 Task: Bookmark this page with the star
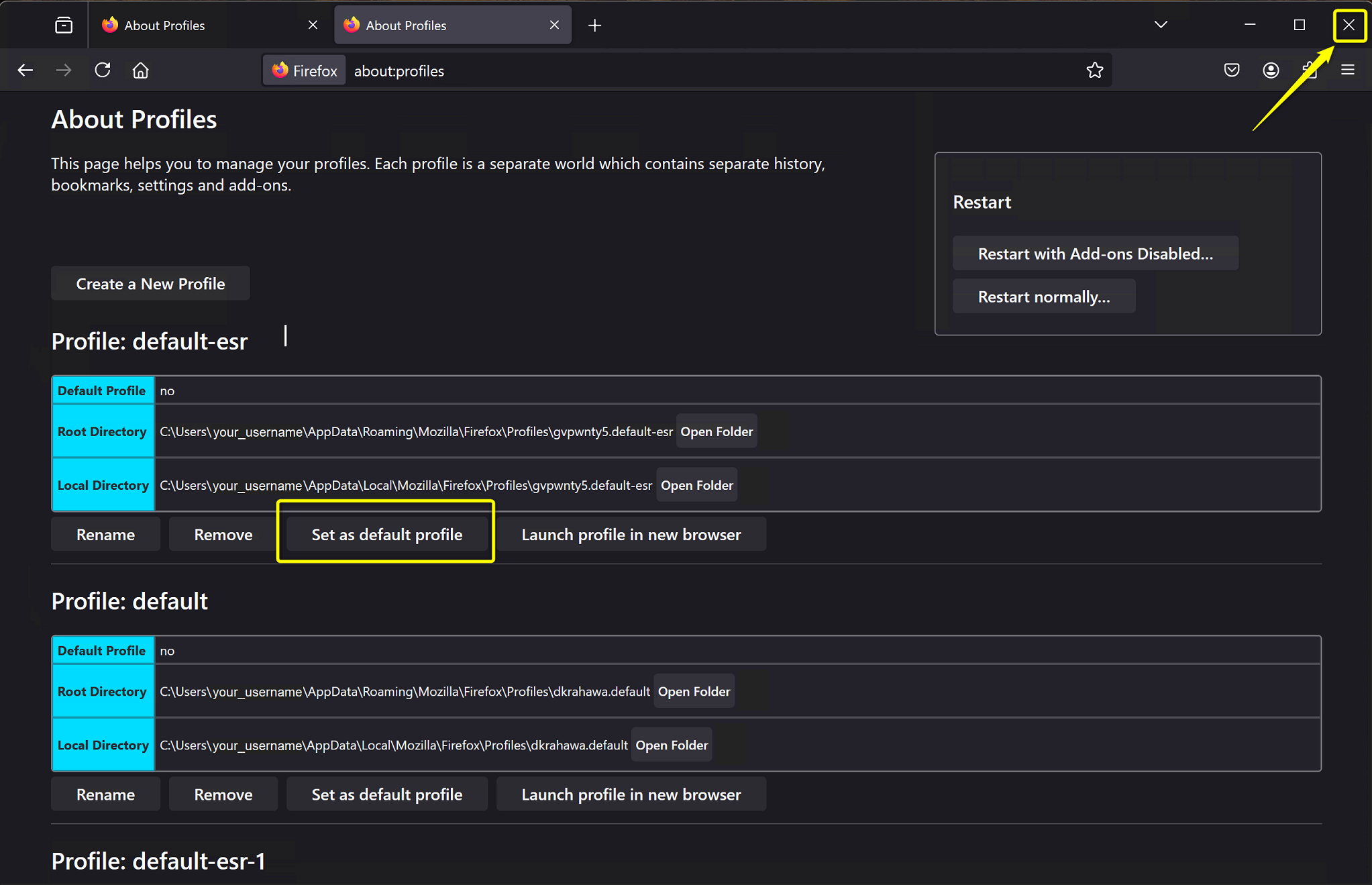pos(1094,70)
